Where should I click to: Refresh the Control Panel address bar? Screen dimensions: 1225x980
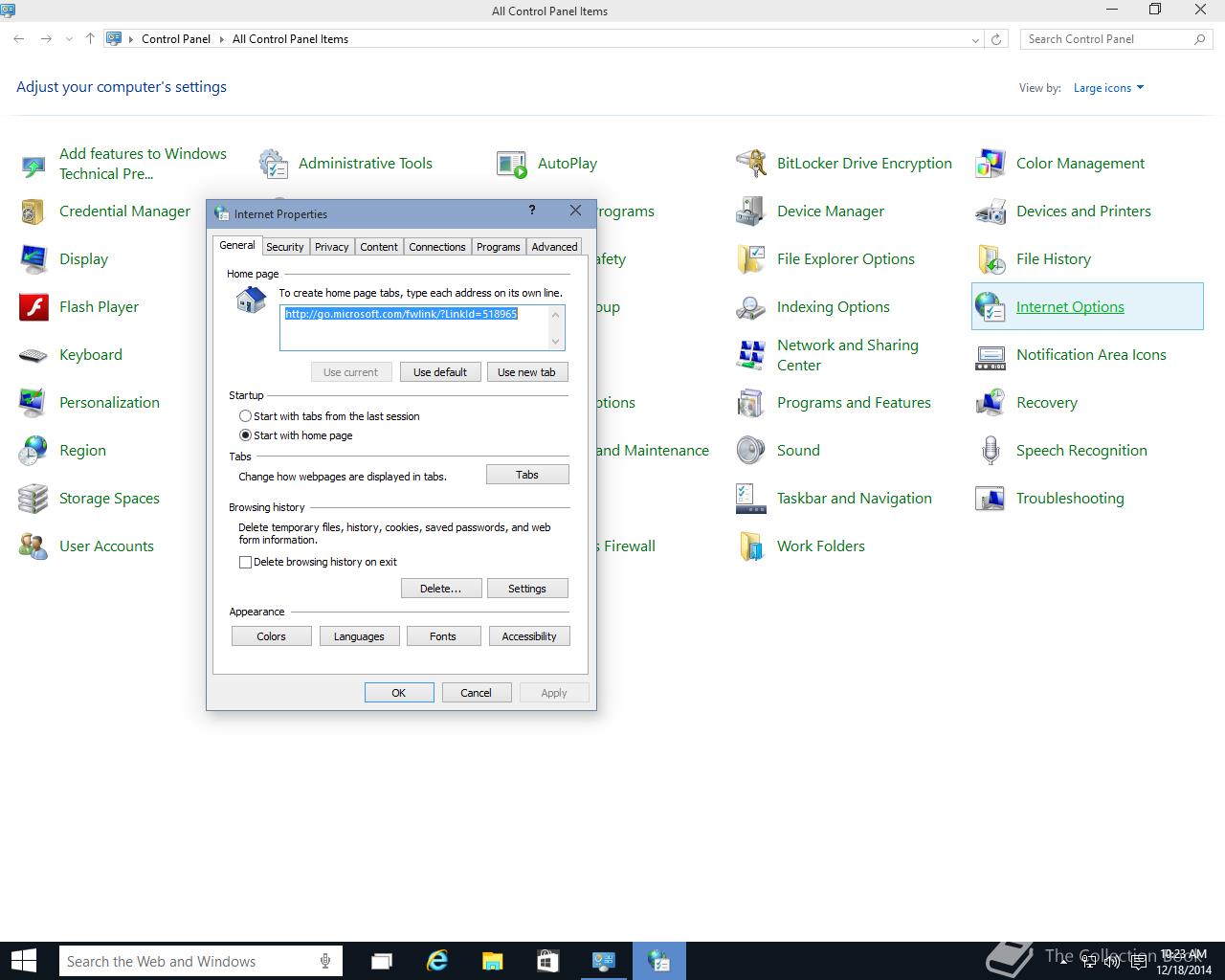(x=996, y=39)
